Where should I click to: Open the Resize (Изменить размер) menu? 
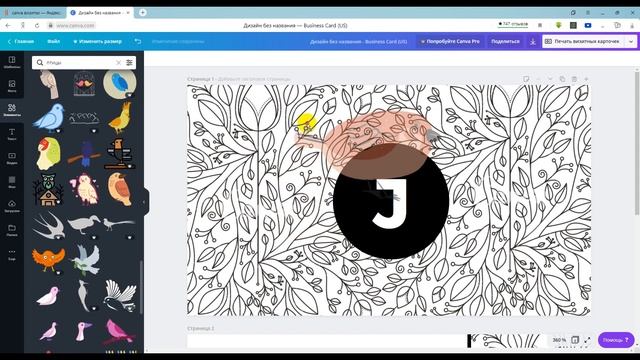click(97, 41)
